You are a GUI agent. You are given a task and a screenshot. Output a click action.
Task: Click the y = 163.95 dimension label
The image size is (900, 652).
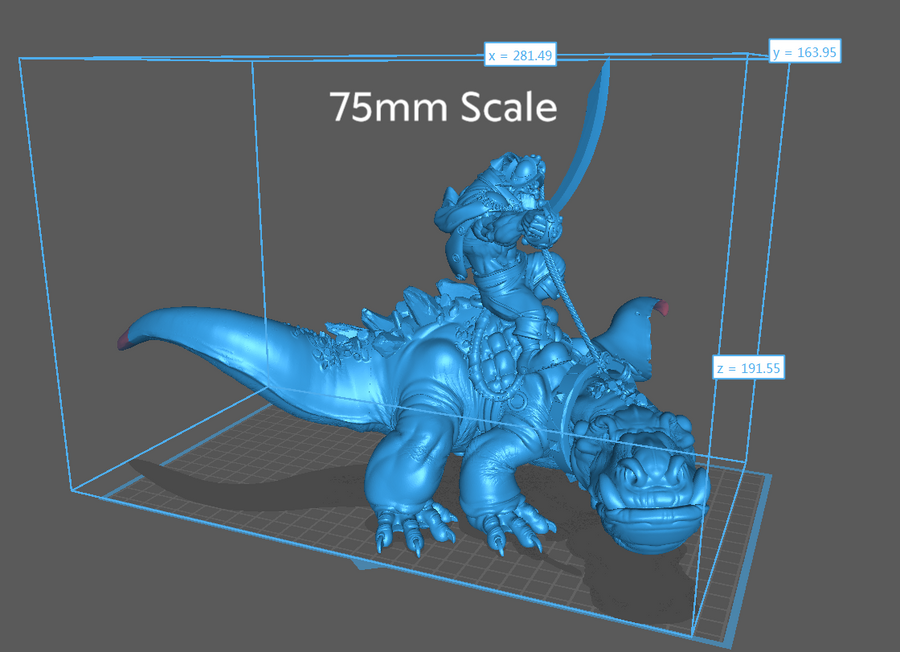tap(804, 53)
